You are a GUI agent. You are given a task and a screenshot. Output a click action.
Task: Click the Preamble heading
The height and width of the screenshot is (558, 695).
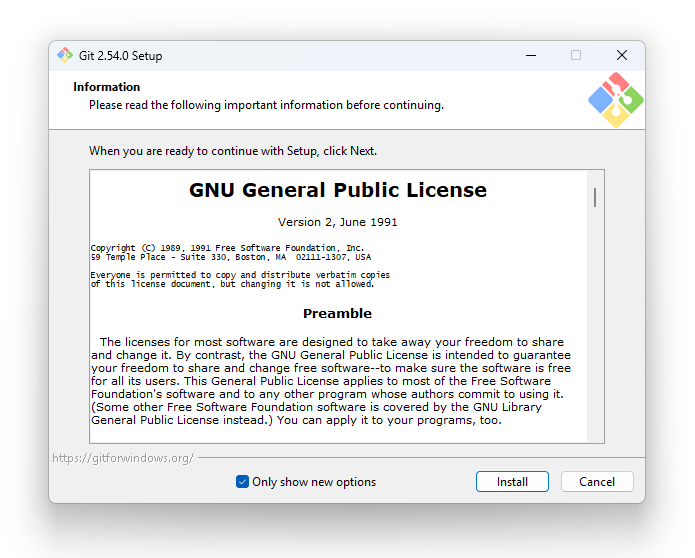click(337, 313)
